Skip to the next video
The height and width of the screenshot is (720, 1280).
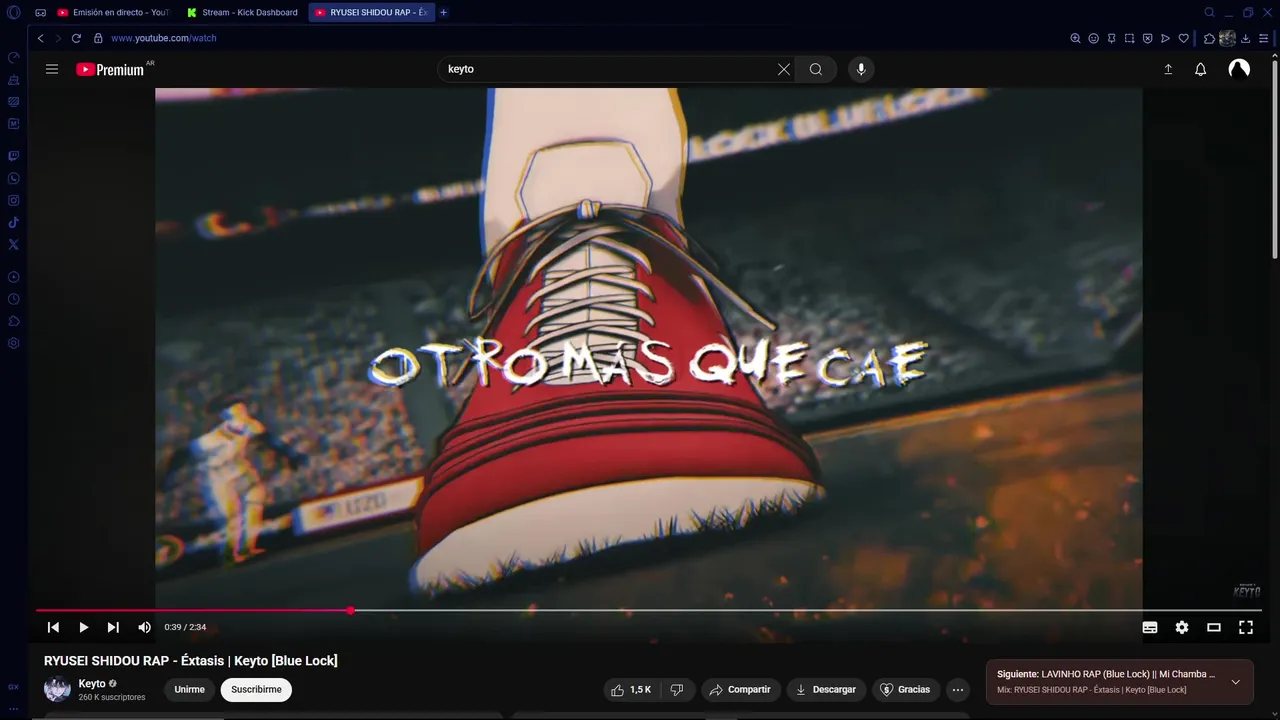[113, 627]
